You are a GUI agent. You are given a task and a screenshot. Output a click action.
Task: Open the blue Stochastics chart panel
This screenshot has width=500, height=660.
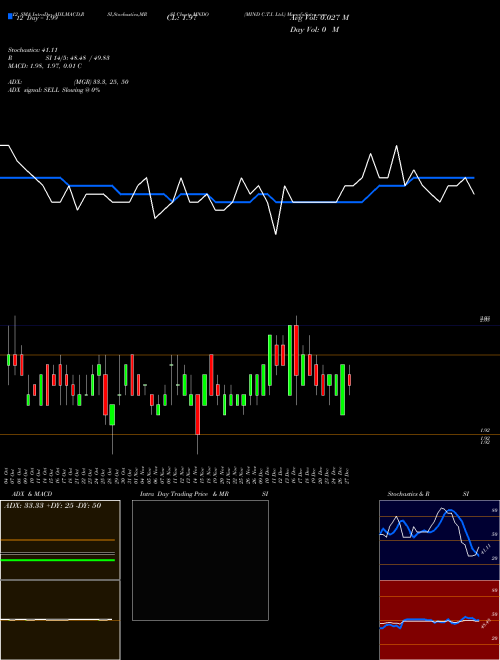pos(439,540)
